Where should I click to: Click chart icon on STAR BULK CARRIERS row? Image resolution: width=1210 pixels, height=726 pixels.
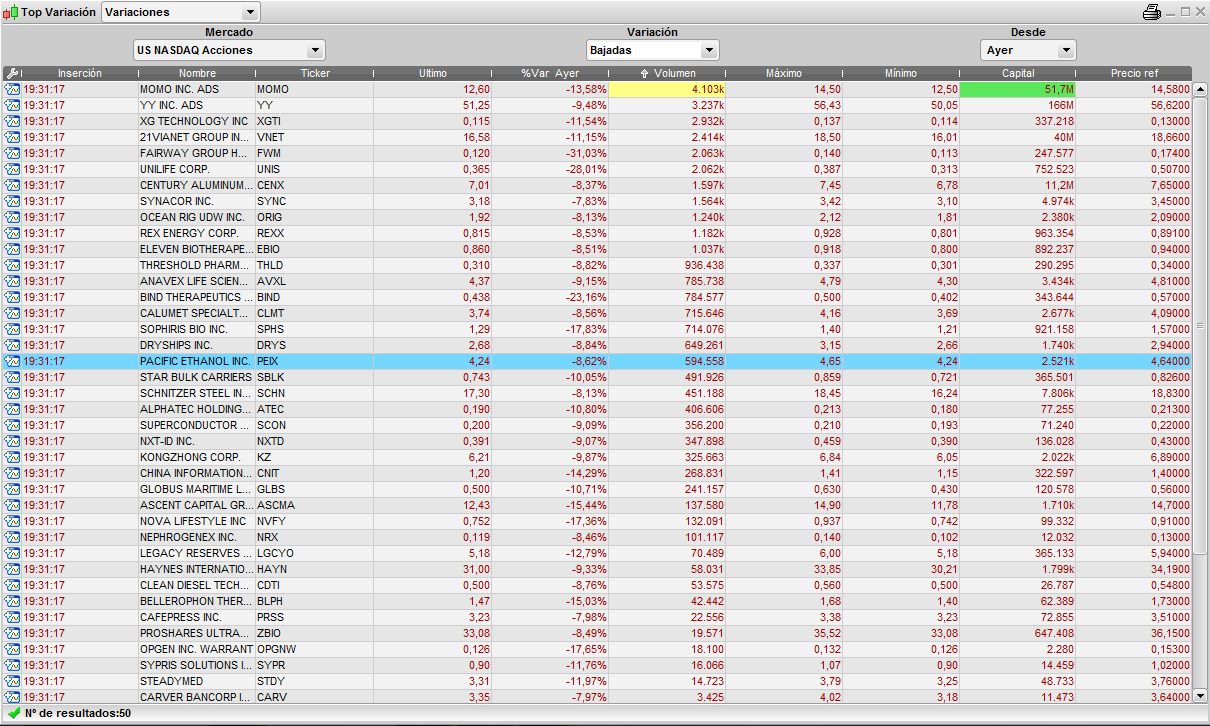(12, 377)
